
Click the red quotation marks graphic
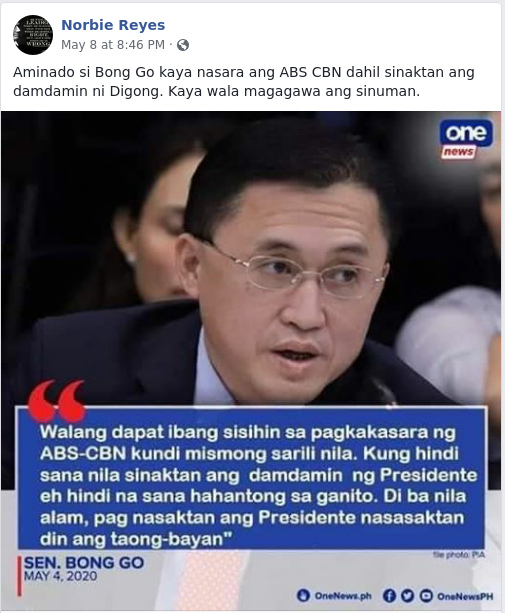[x=57, y=400]
